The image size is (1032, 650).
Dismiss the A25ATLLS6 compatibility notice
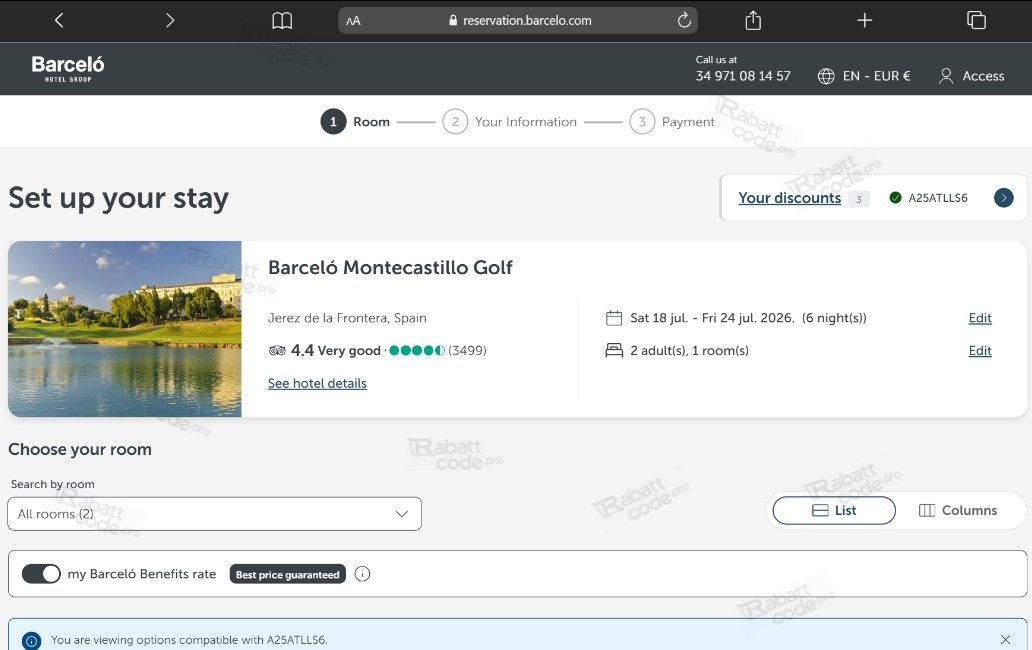click(1005, 639)
